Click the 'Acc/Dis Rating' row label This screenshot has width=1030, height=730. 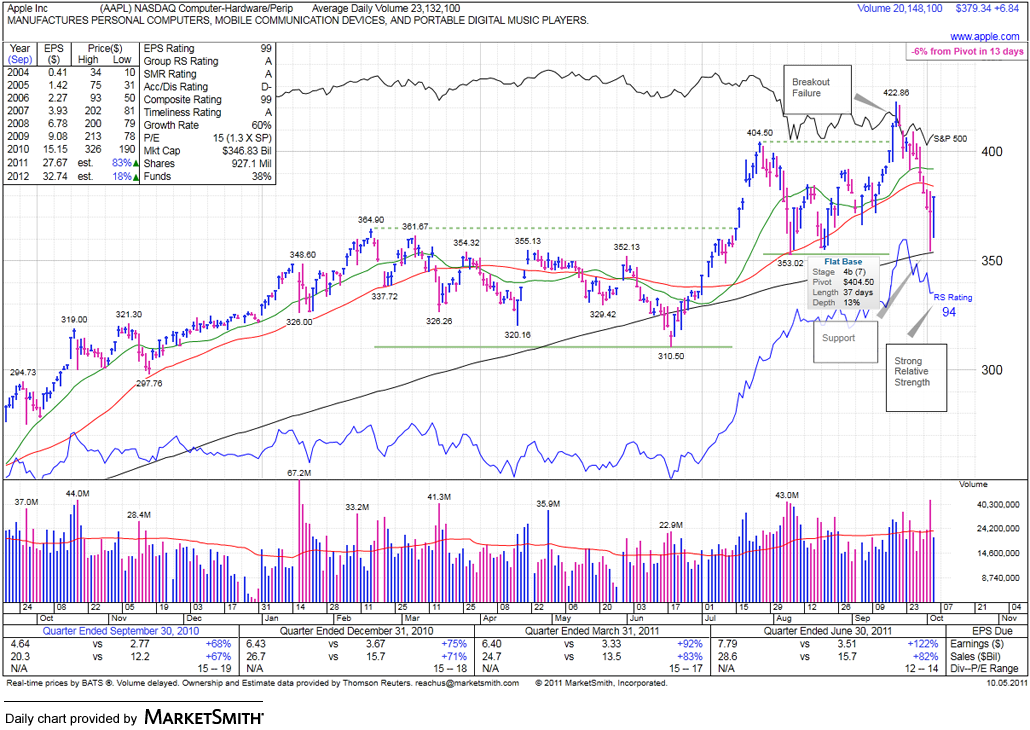[x=175, y=87]
